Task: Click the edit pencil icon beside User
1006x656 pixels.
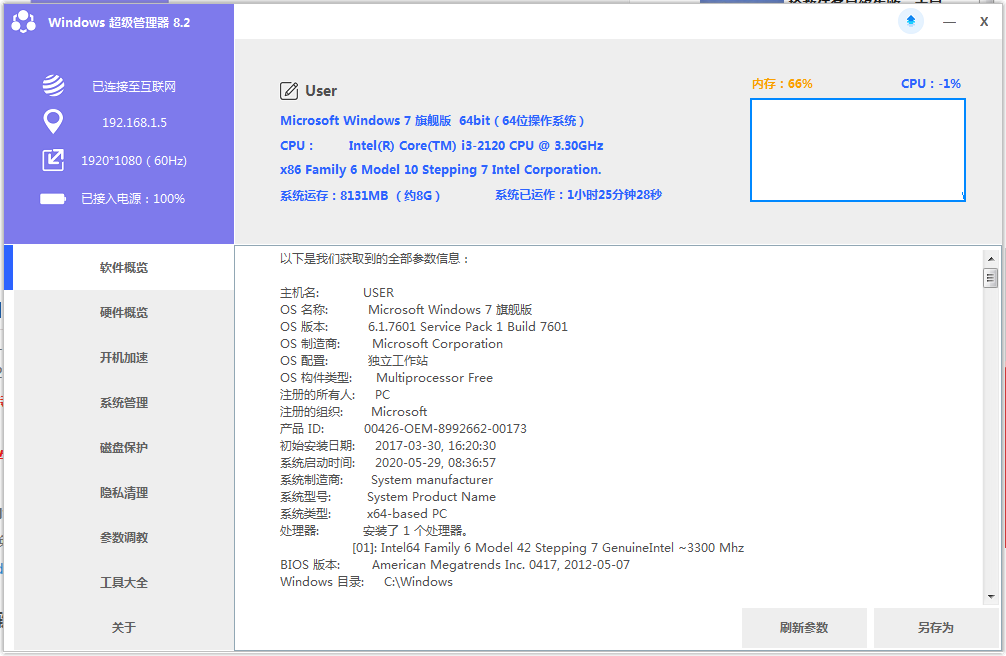Action: pos(289,91)
